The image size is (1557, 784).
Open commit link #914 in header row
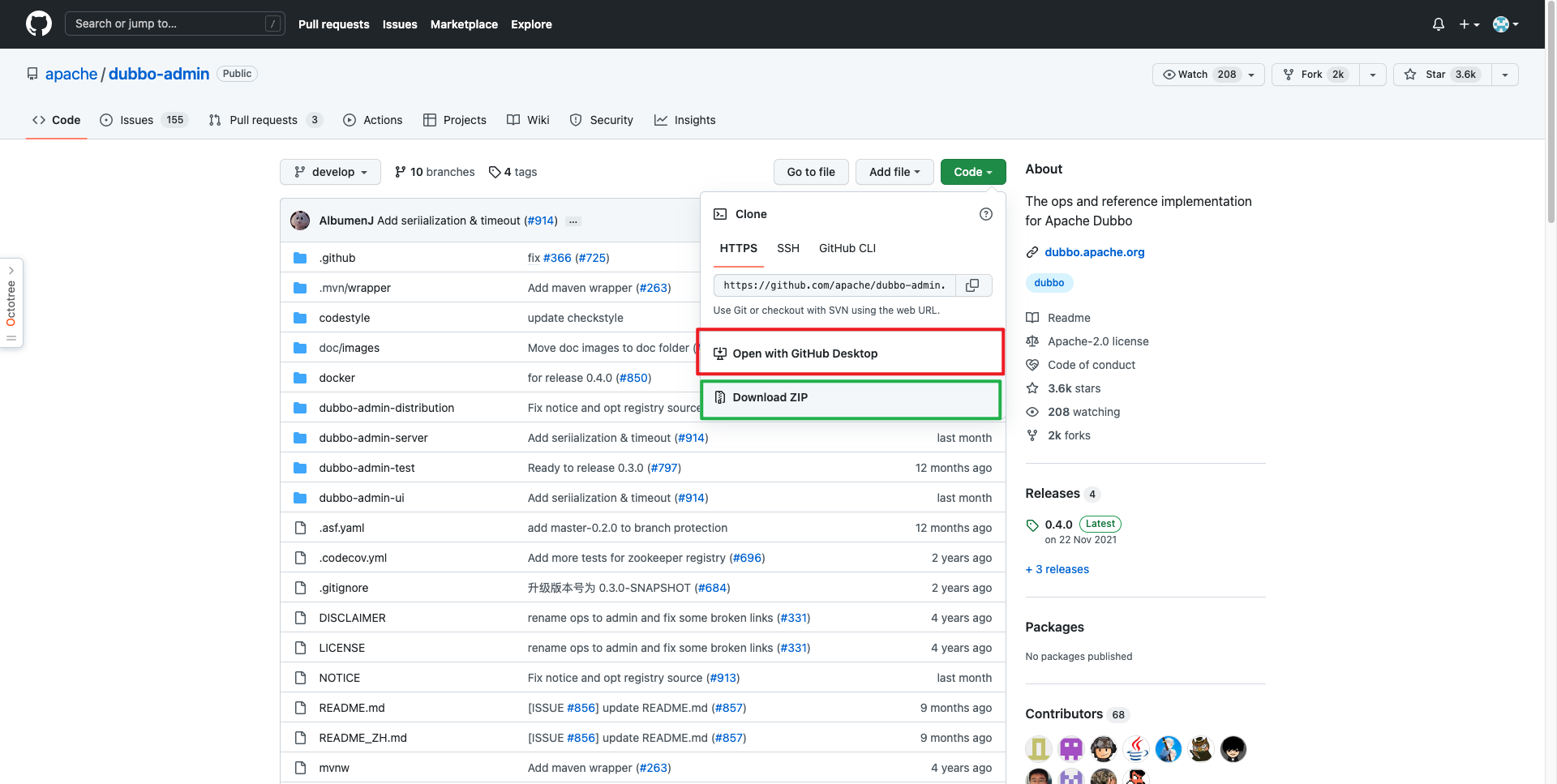[x=541, y=221]
